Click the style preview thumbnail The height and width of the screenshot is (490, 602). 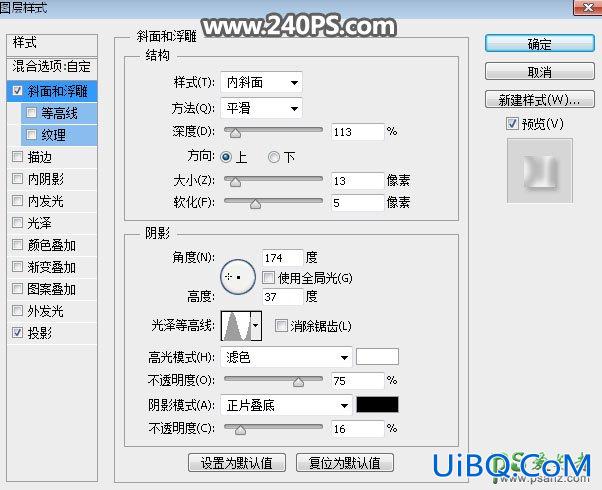(x=539, y=171)
